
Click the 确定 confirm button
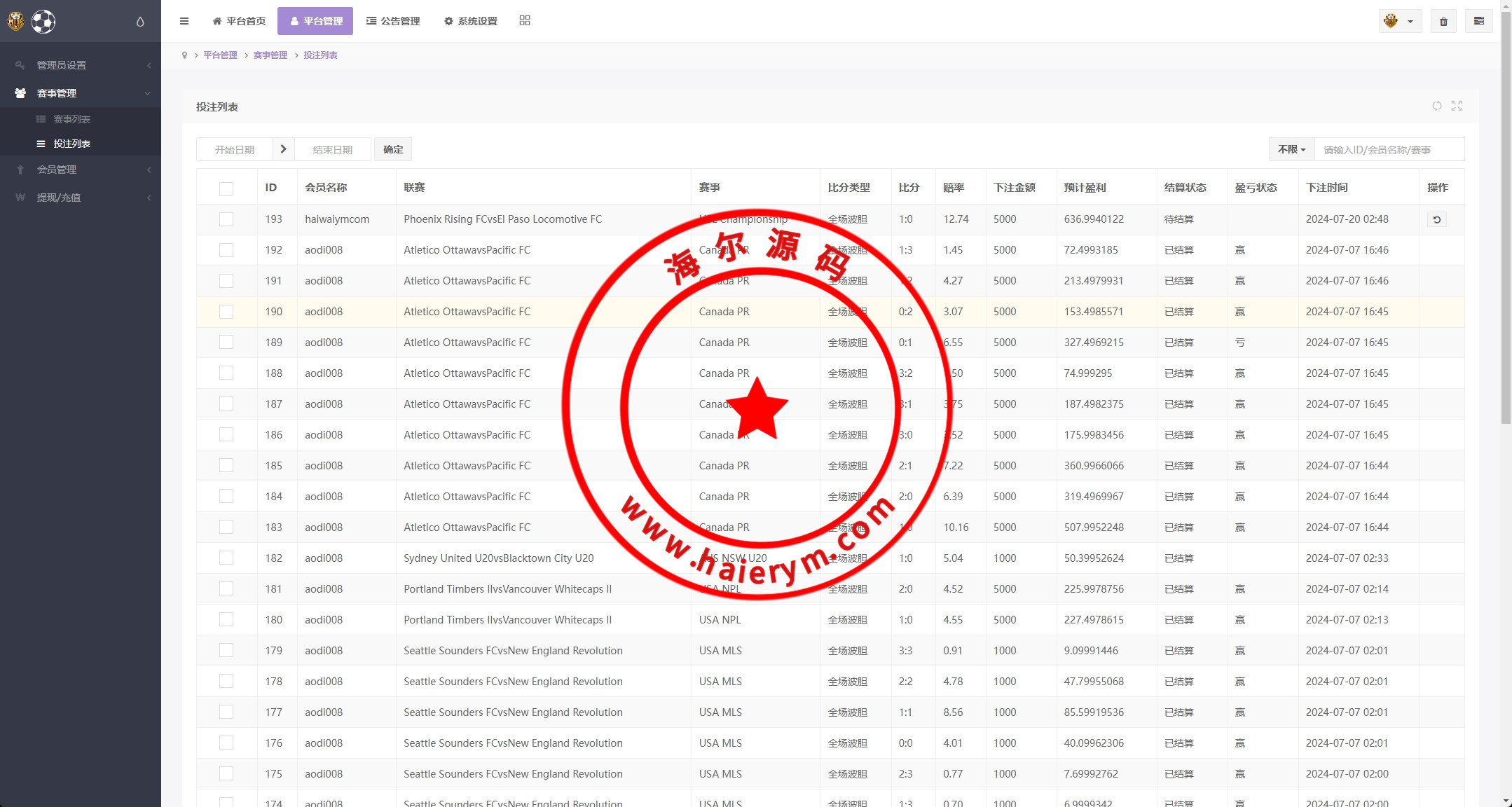[393, 149]
